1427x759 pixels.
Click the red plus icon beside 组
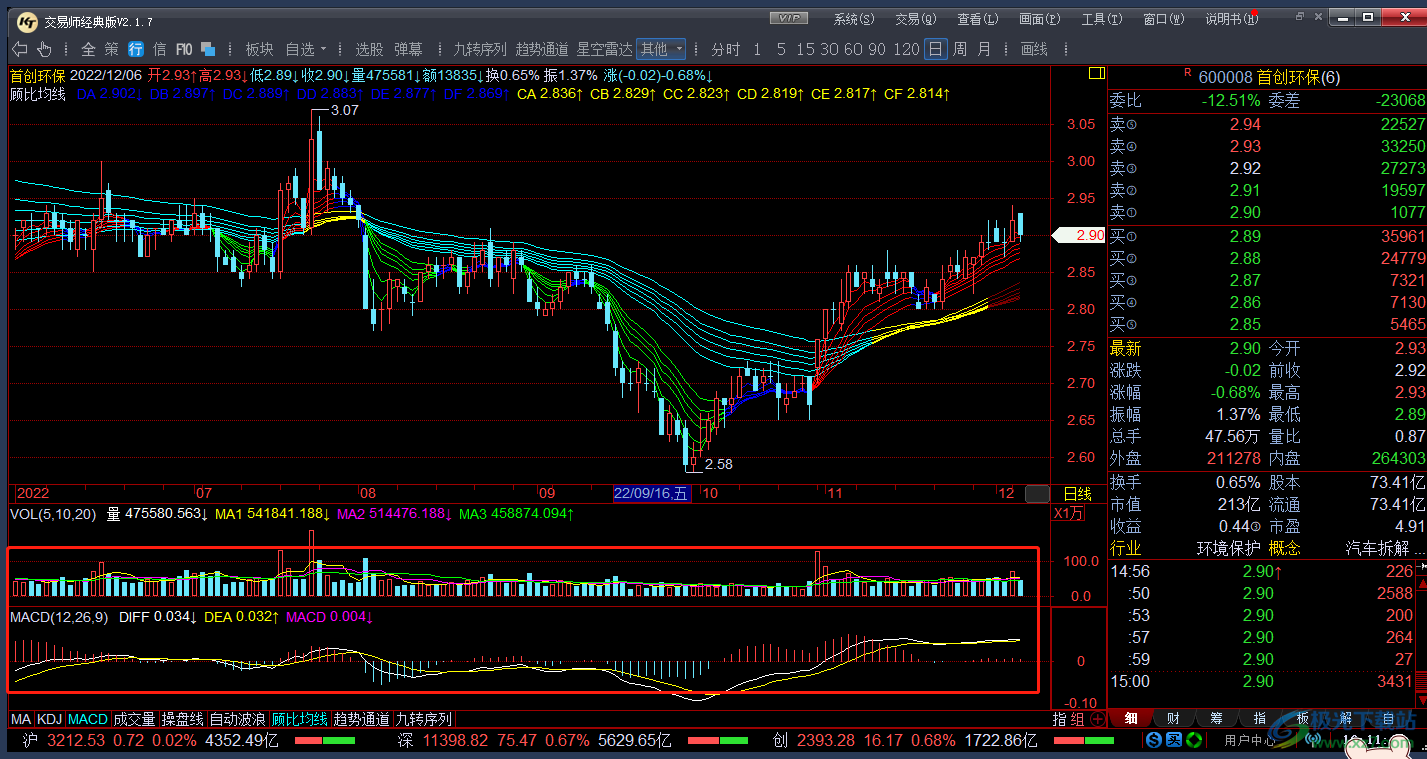tap(1097, 719)
